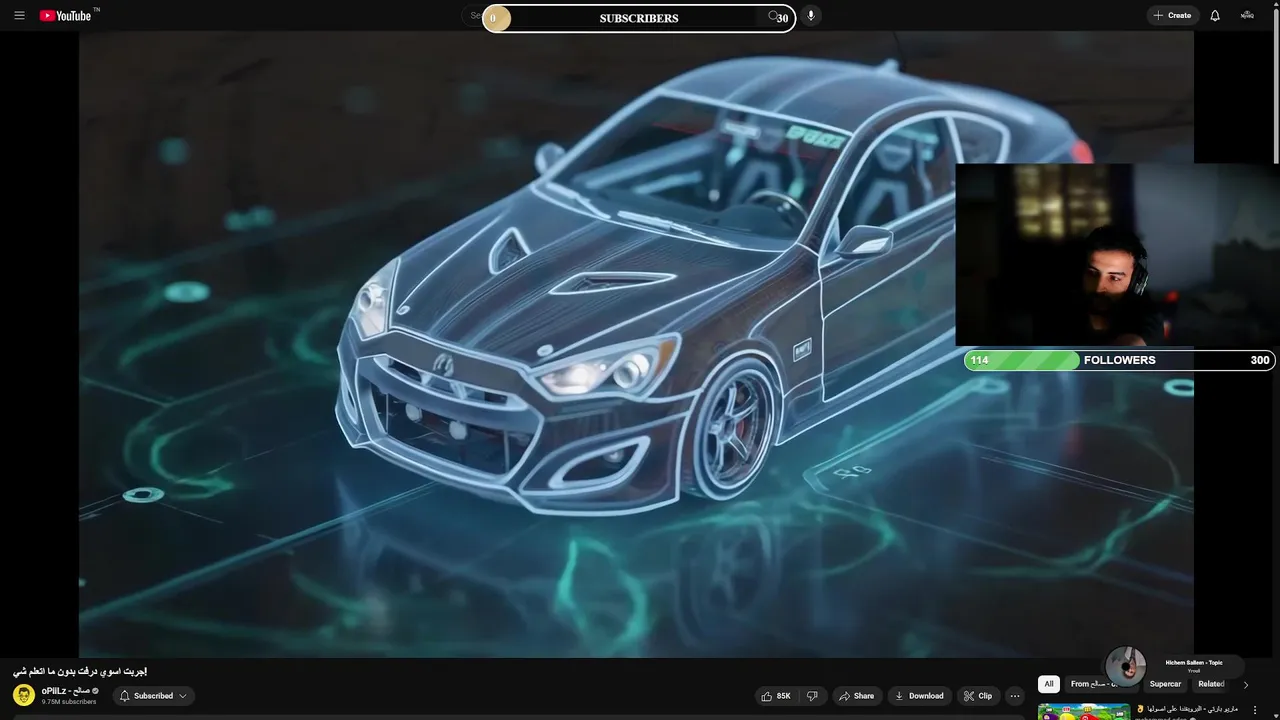1280x720 pixels.
Task: Click the 9.75M subscribers count text
Action: 69,702
